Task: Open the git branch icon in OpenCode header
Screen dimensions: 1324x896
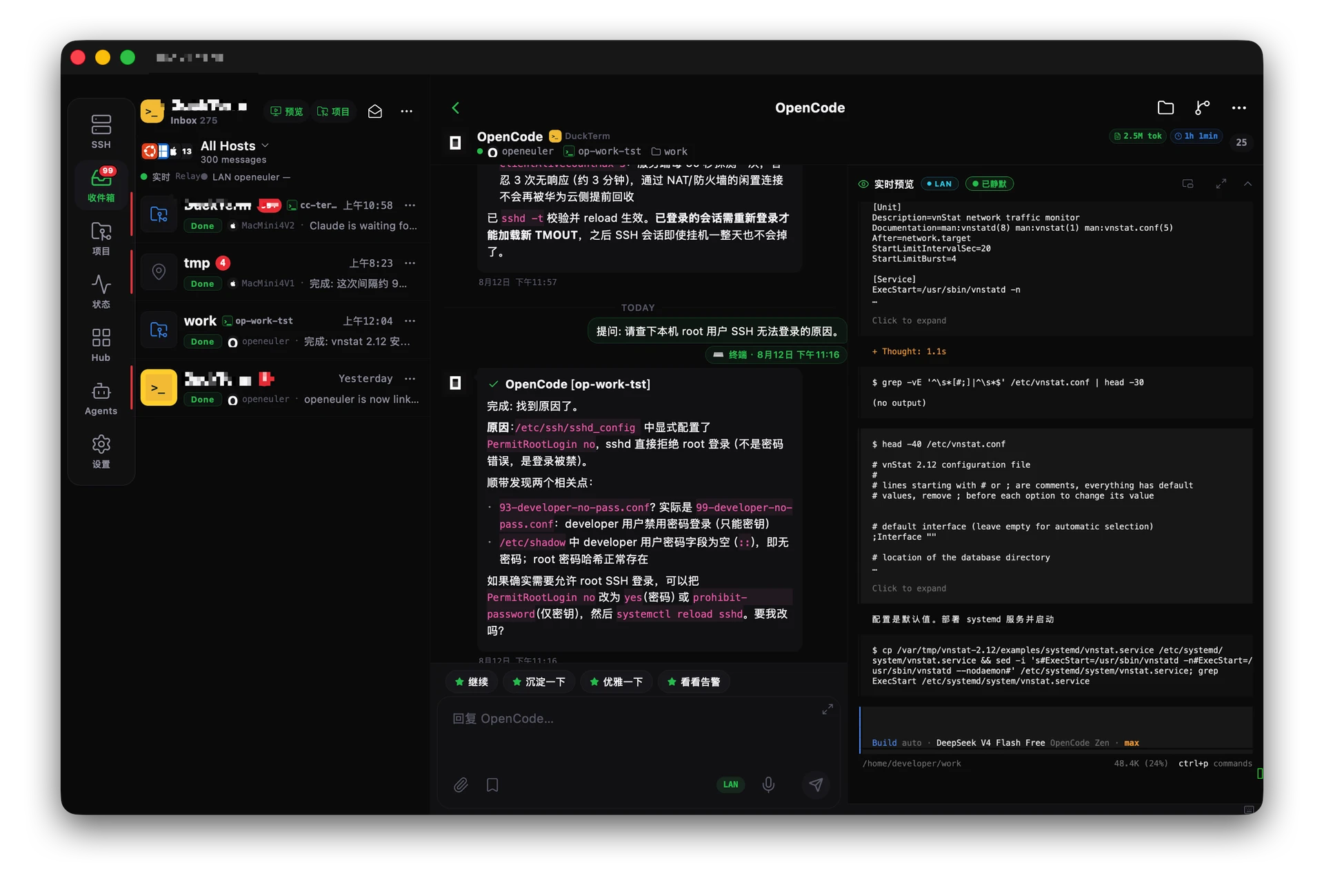Action: point(1202,108)
